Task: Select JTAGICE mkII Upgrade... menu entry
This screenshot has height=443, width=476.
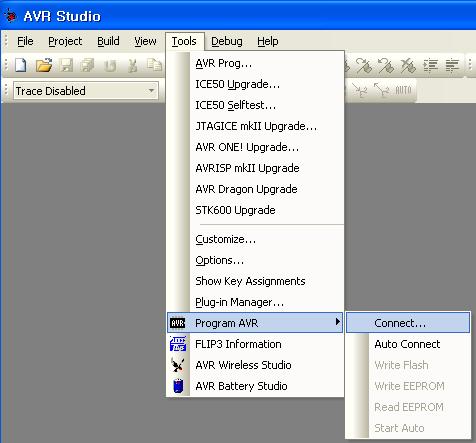Action: point(255,126)
